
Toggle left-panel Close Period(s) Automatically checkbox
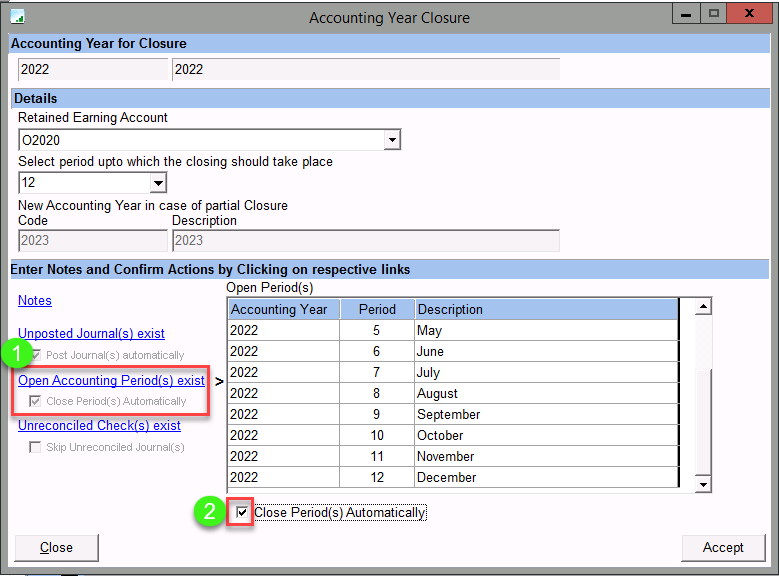(x=36, y=401)
